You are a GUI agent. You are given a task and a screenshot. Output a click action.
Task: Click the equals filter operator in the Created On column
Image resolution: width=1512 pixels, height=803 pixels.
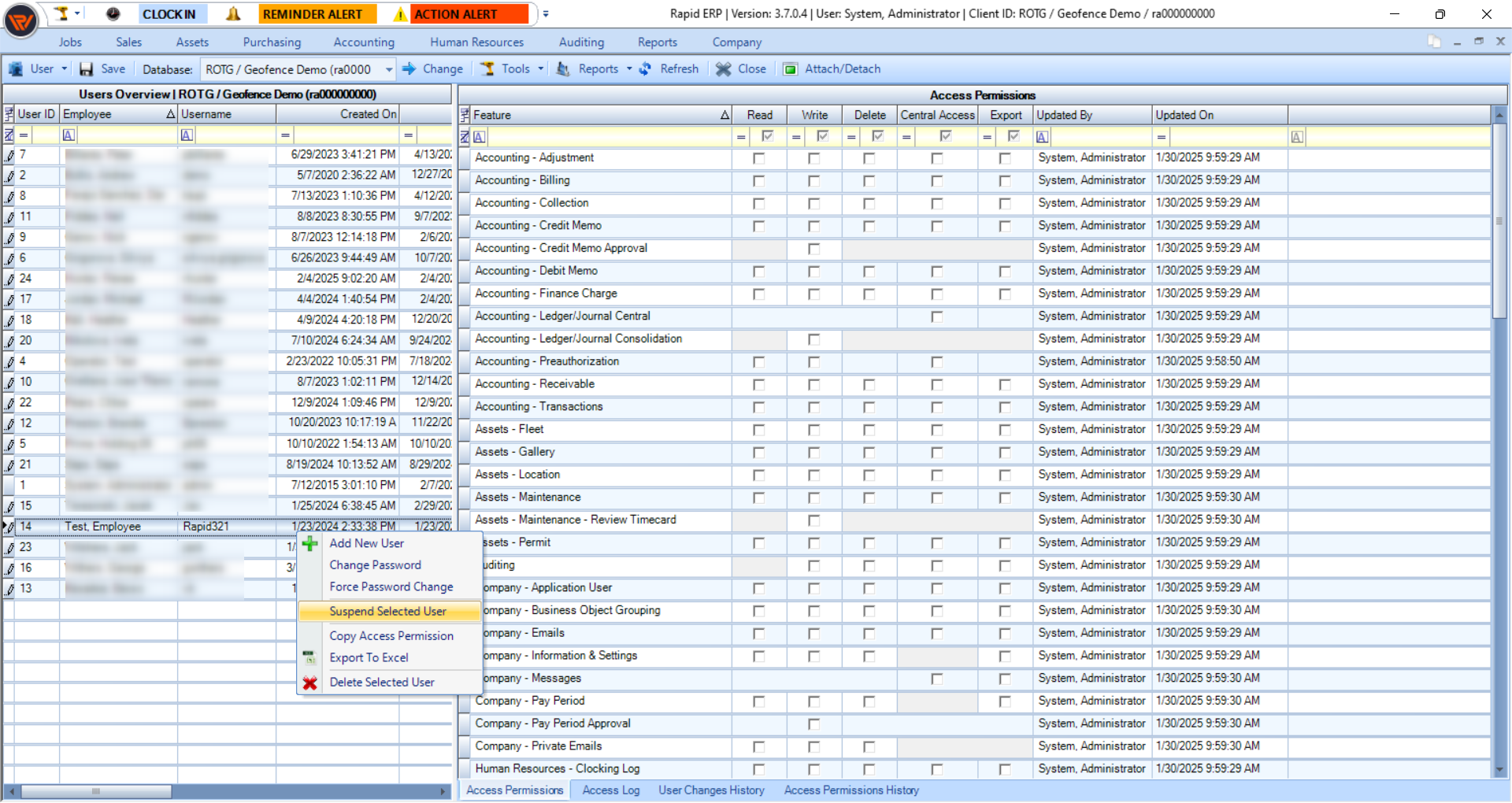point(285,135)
